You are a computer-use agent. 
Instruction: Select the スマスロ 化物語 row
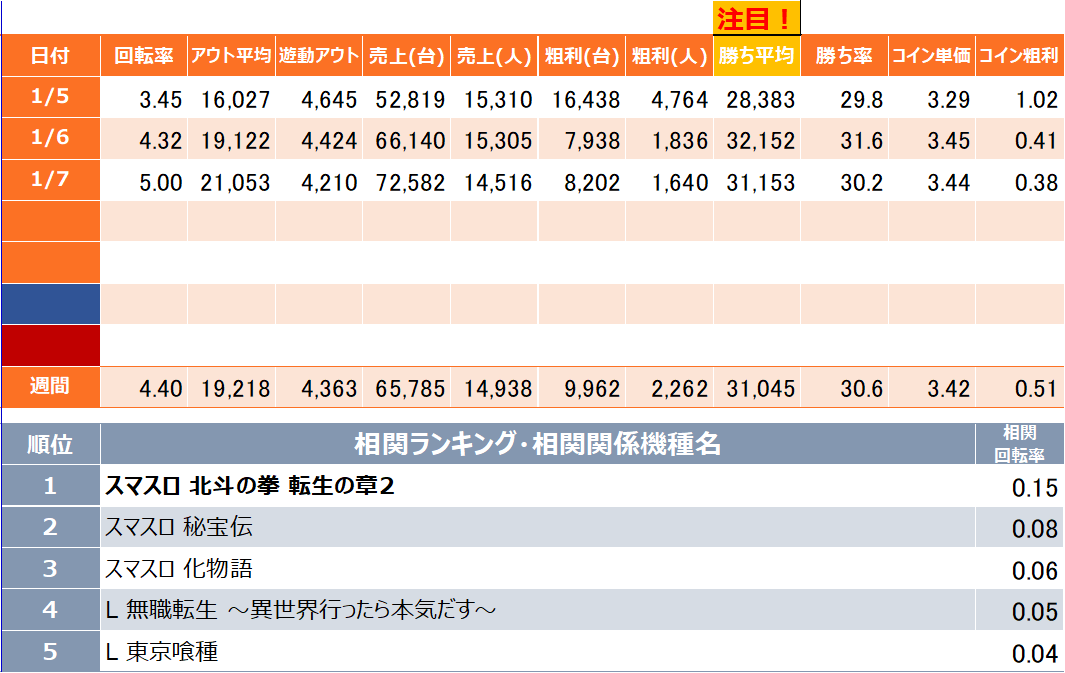click(x=179, y=569)
